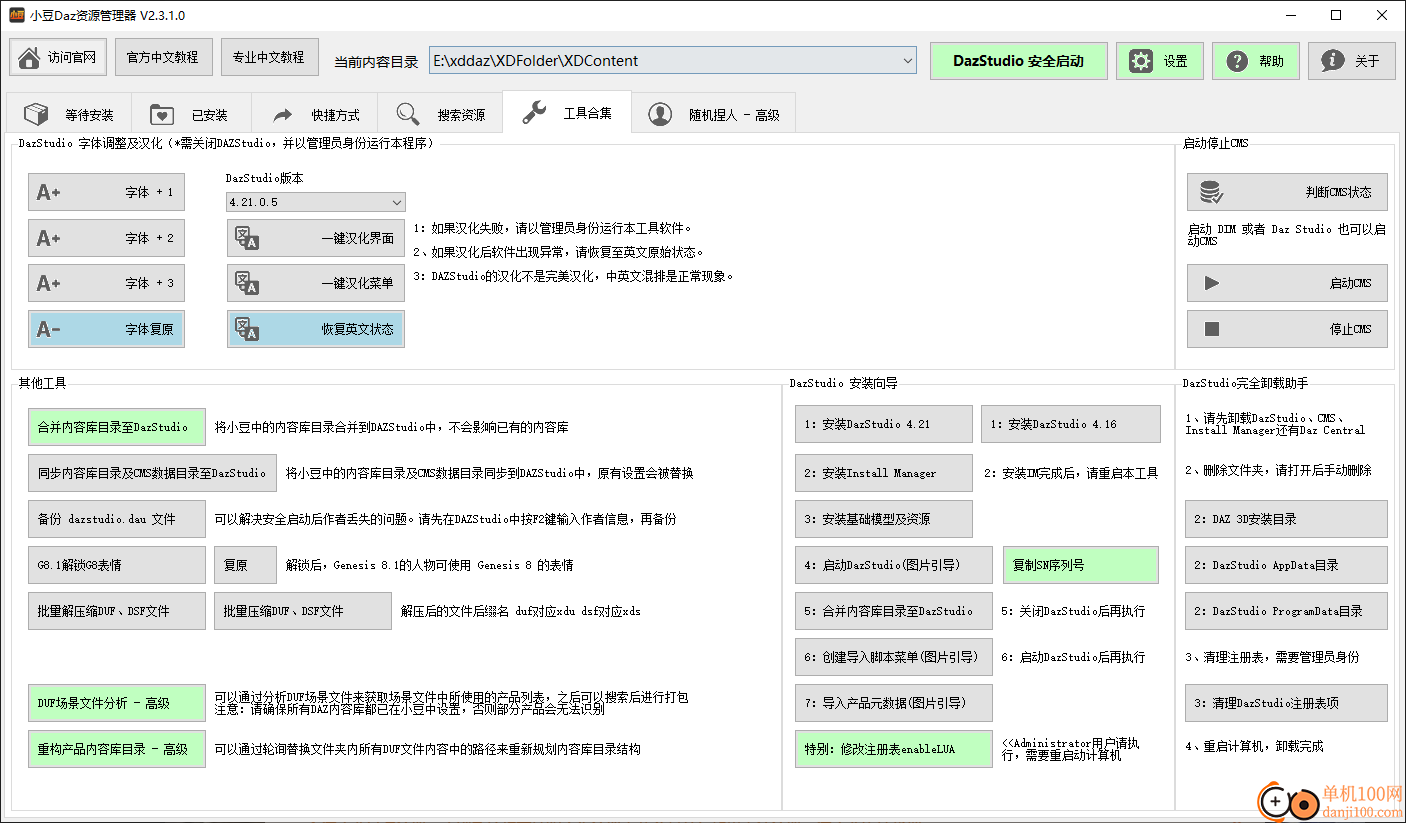This screenshot has height=823, width=1406.
Task: Click the A+ icon on 字体 + 1
Action: coord(49,192)
